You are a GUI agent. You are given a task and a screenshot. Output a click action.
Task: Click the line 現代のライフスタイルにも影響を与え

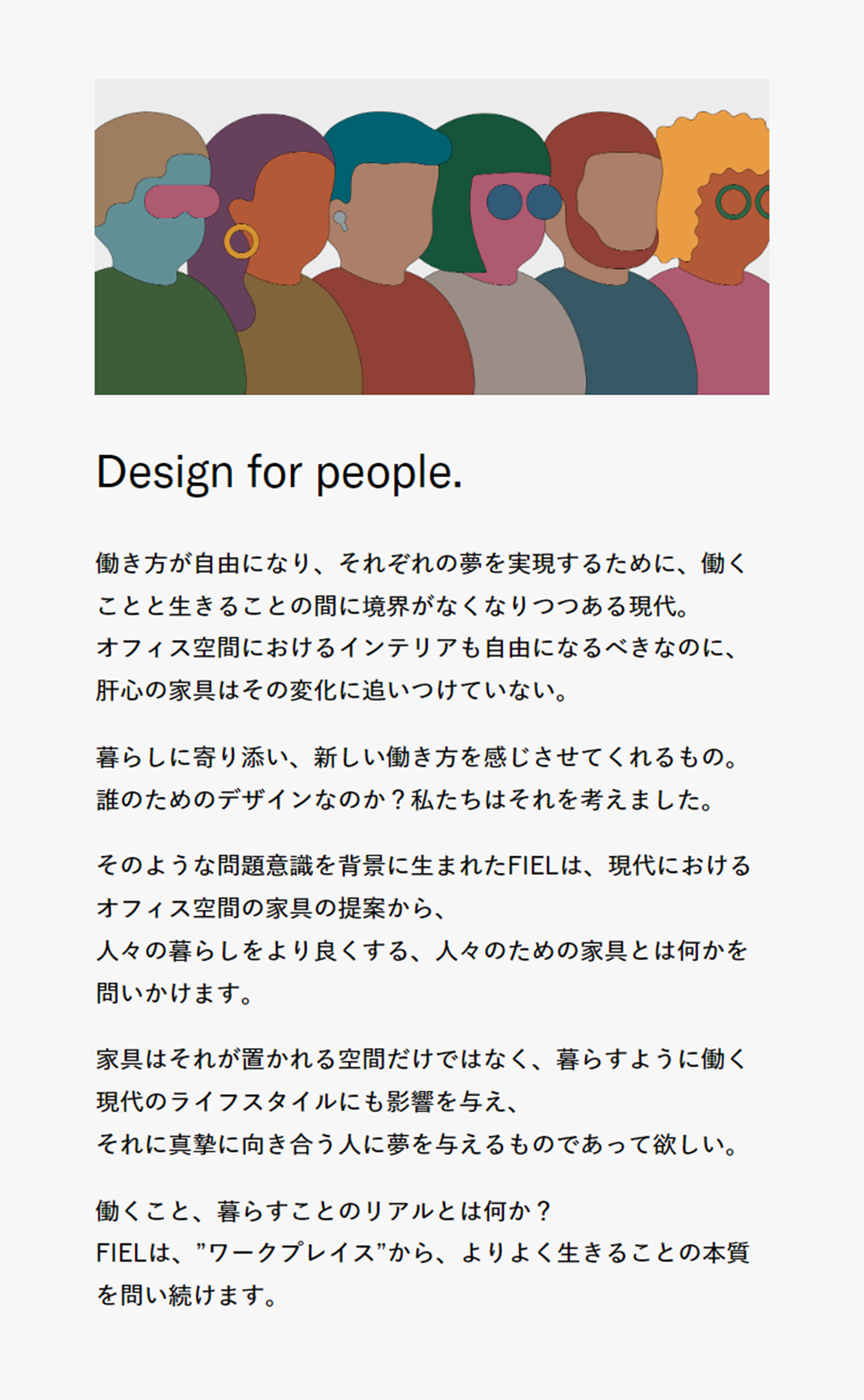pyautogui.click(x=308, y=1102)
